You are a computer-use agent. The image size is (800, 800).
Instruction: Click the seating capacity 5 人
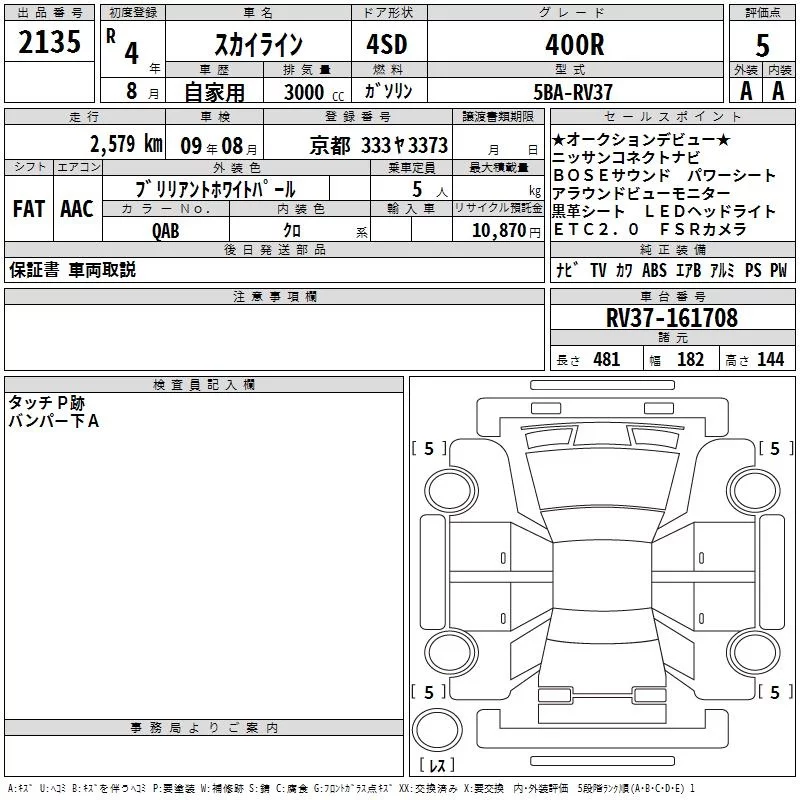(430, 190)
